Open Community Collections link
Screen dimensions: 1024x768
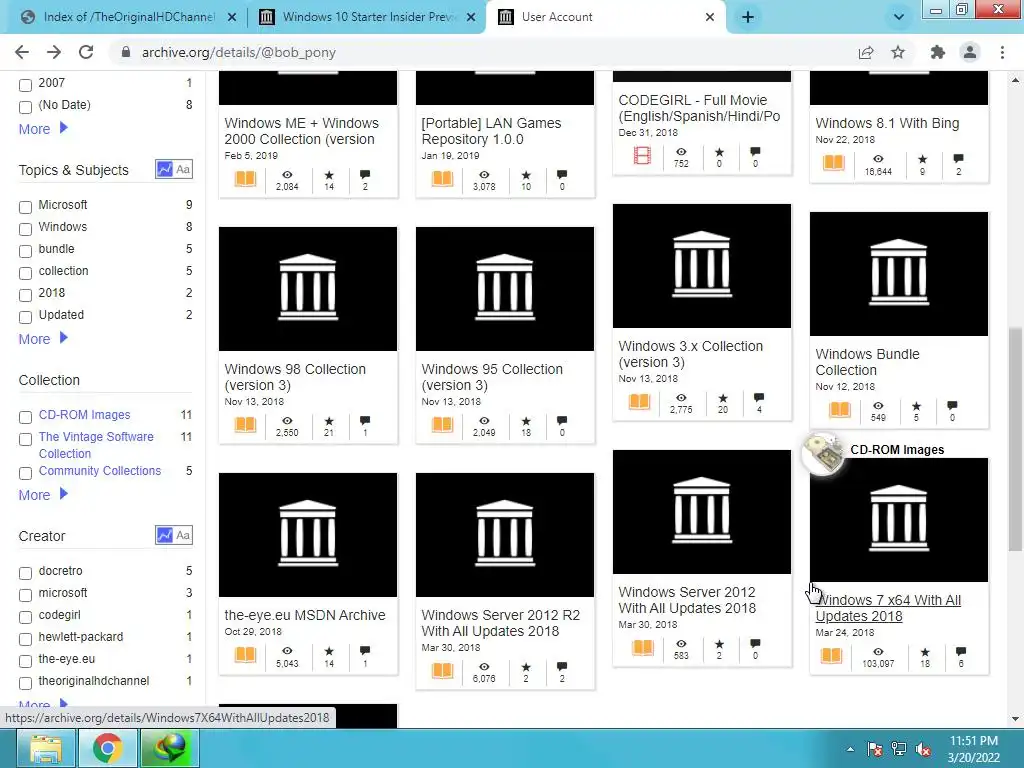[x=99, y=471]
